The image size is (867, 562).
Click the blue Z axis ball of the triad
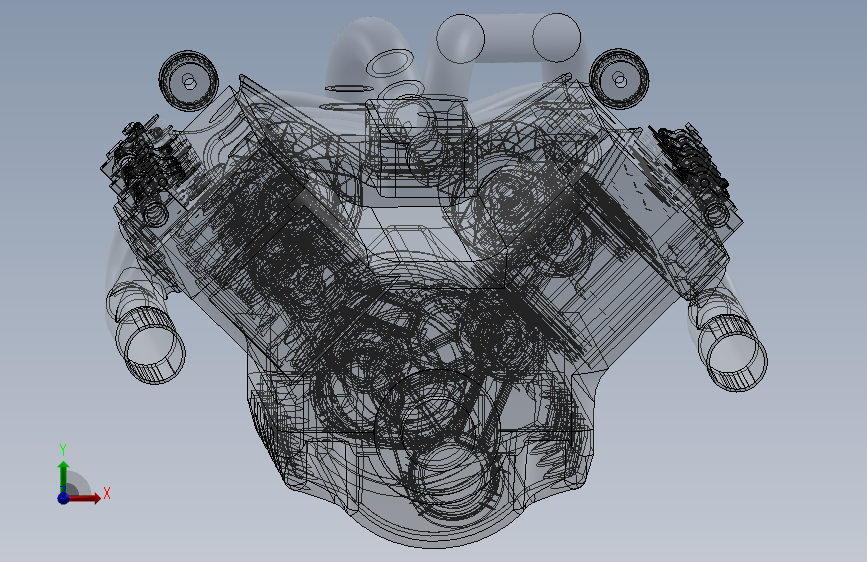[x=64, y=498]
